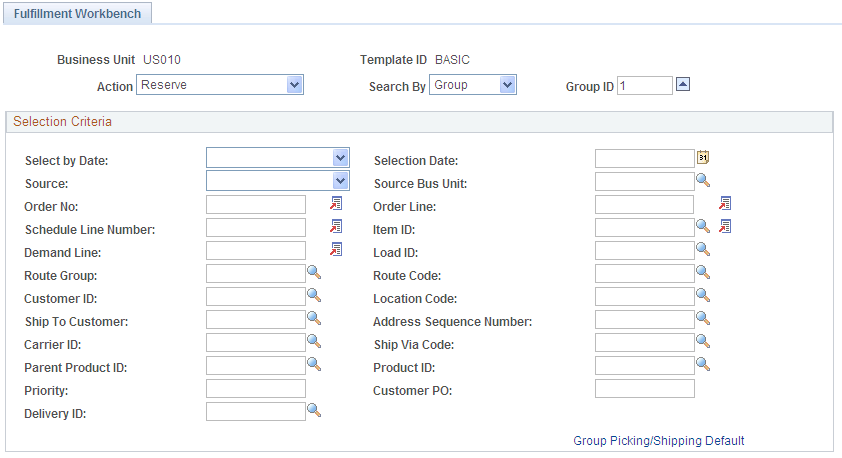Viewport: 842px width, 458px height.
Task: Open Schedule Line Number multi-value list icon
Action: (336, 227)
